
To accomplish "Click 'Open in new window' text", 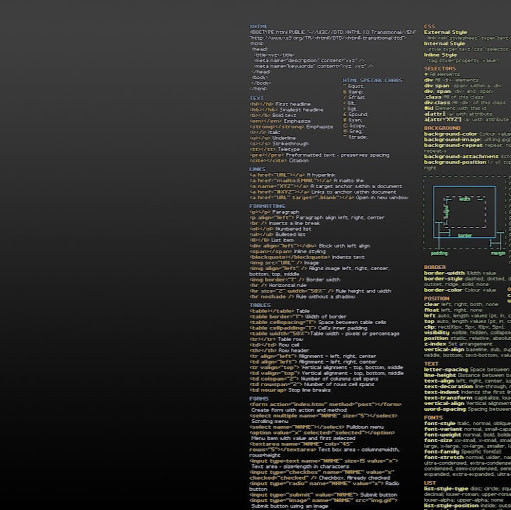I will click(382, 198).
